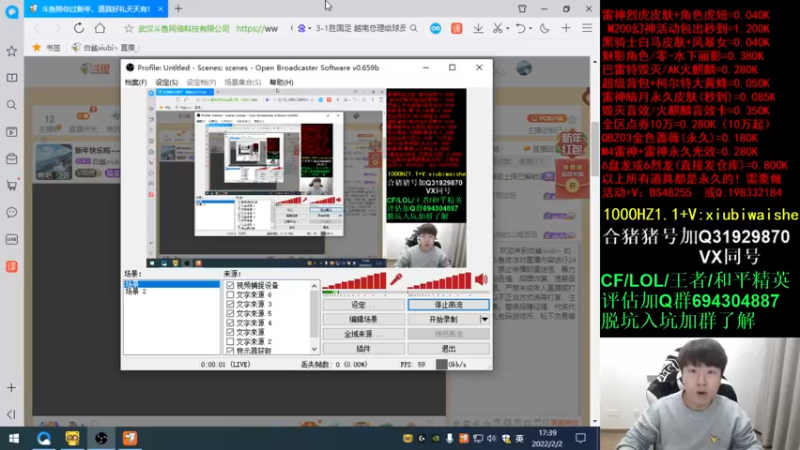Toggle 文字来源 4 source checkbox

coord(230,322)
